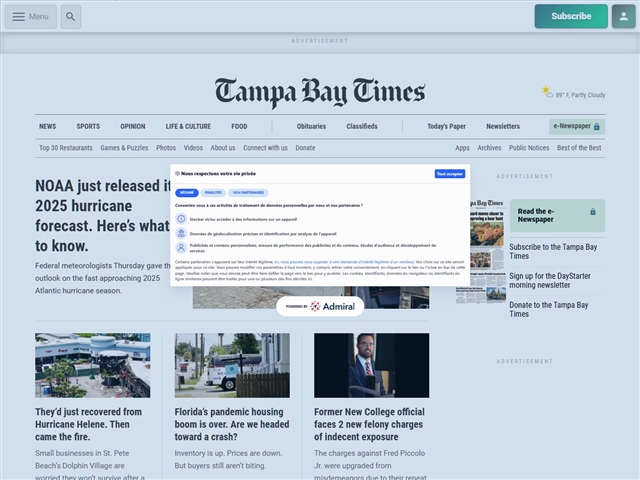This screenshot has width=640, height=480.
Task: Open the Videos link
Action: pos(193,148)
